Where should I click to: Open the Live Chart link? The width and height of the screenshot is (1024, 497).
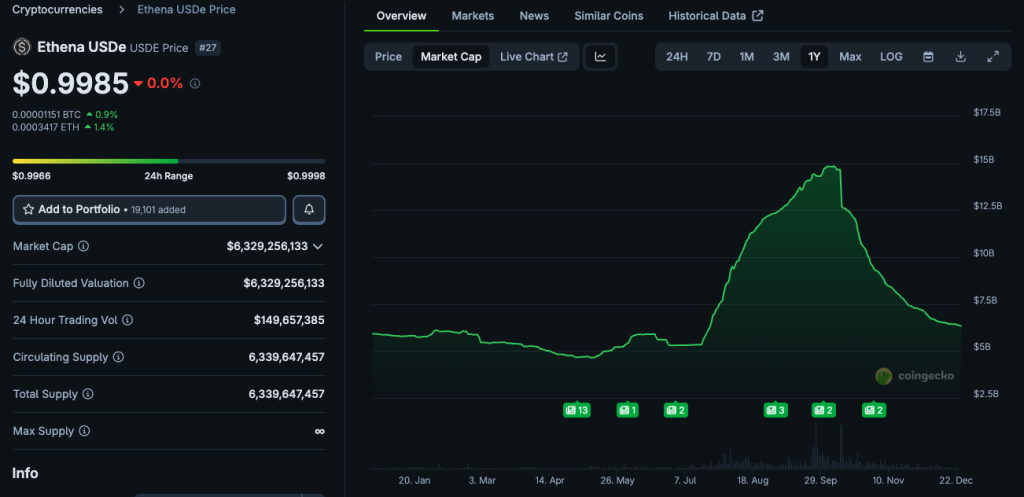(x=533, y=57)
